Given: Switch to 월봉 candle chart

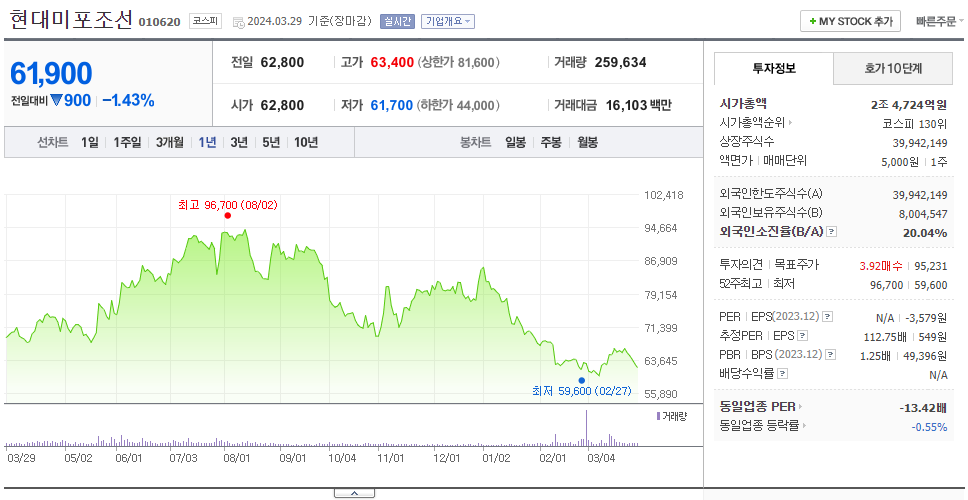Looking at the screenshot, I should [x=588, y=143].
